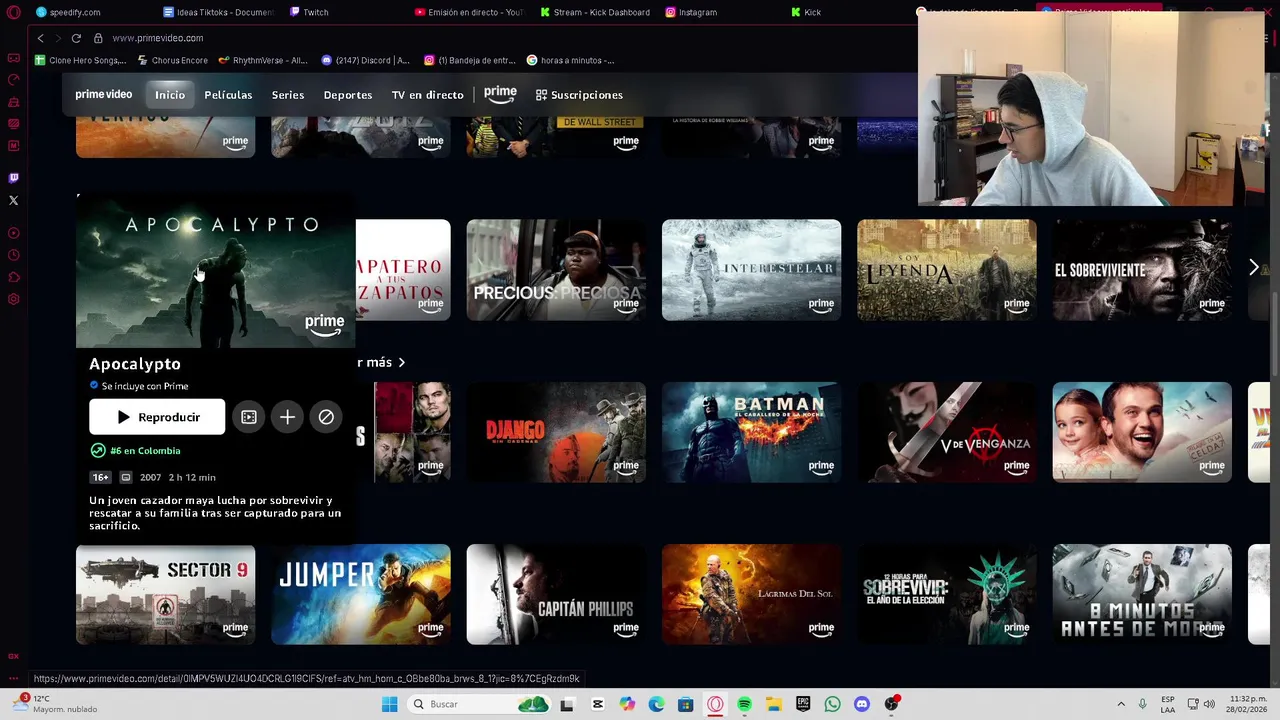Click the site lock security icon
Screen dimensions: 1280x720
(98, 38)
